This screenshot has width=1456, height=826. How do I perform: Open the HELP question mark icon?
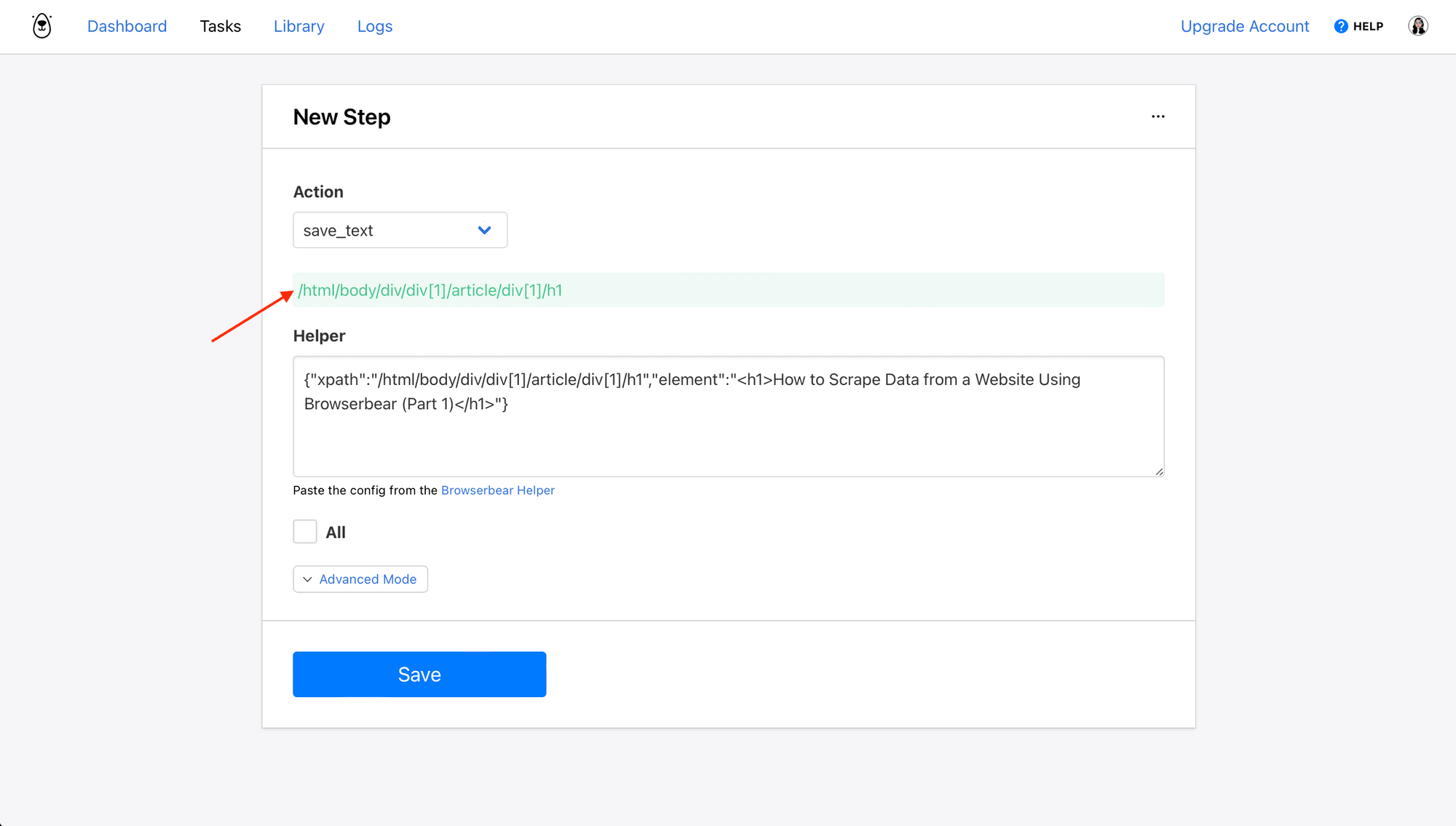(x=1340, y=25)
